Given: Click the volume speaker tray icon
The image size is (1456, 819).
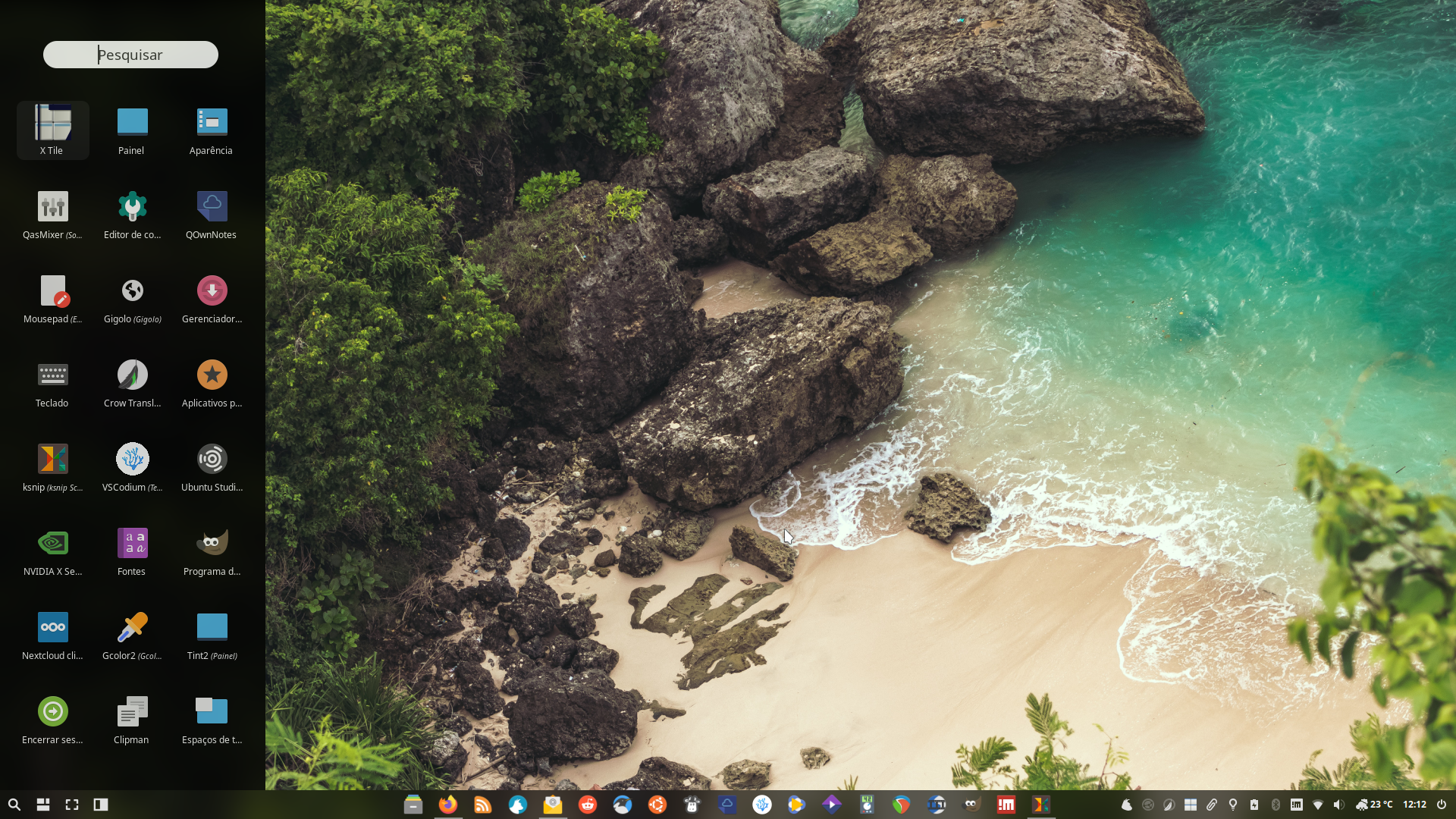Looking at the screenshot, I should 1339,805.
